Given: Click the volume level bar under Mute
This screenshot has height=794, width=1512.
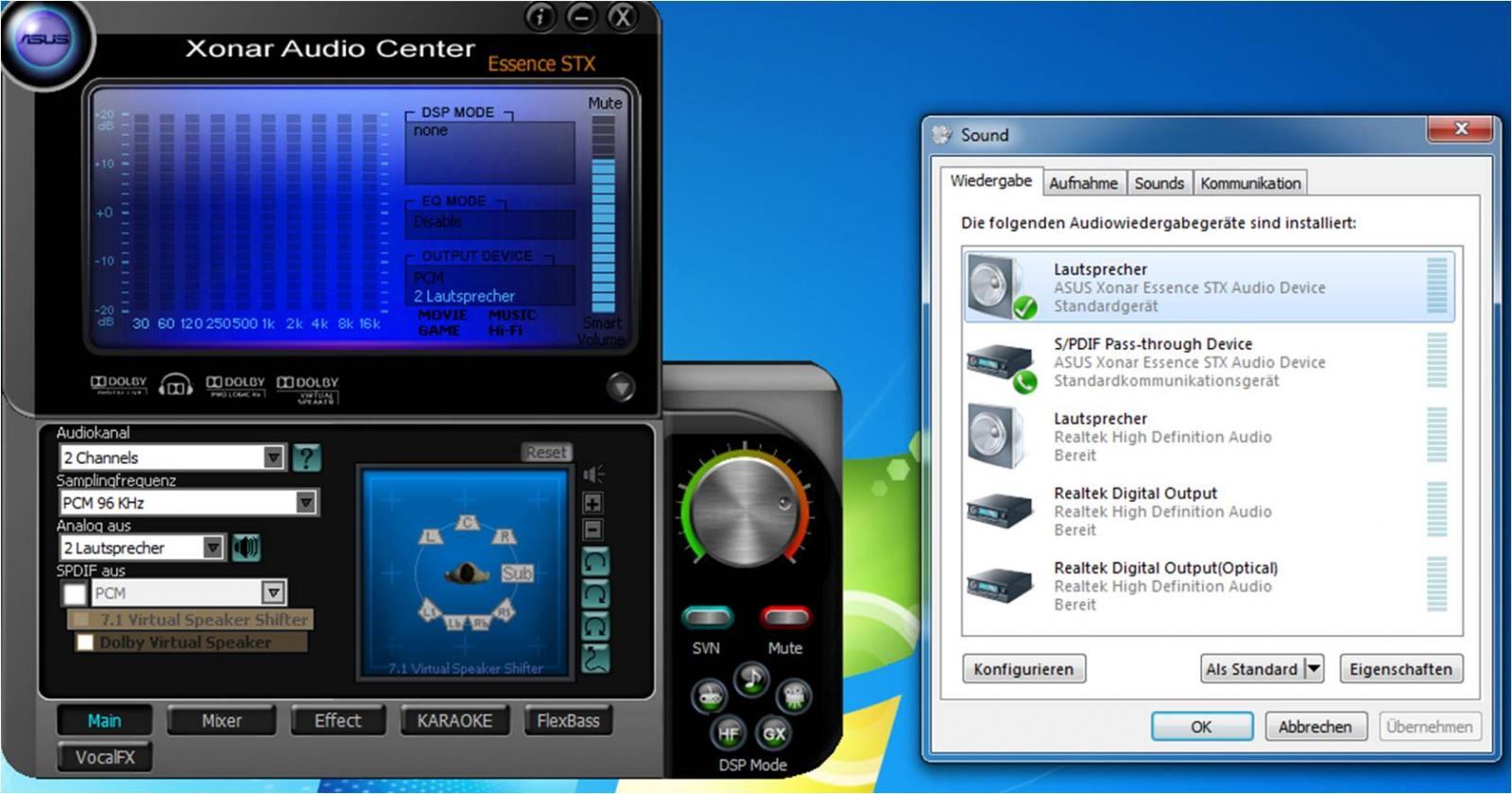Looking at the screenshot, I should click(603, 214).
